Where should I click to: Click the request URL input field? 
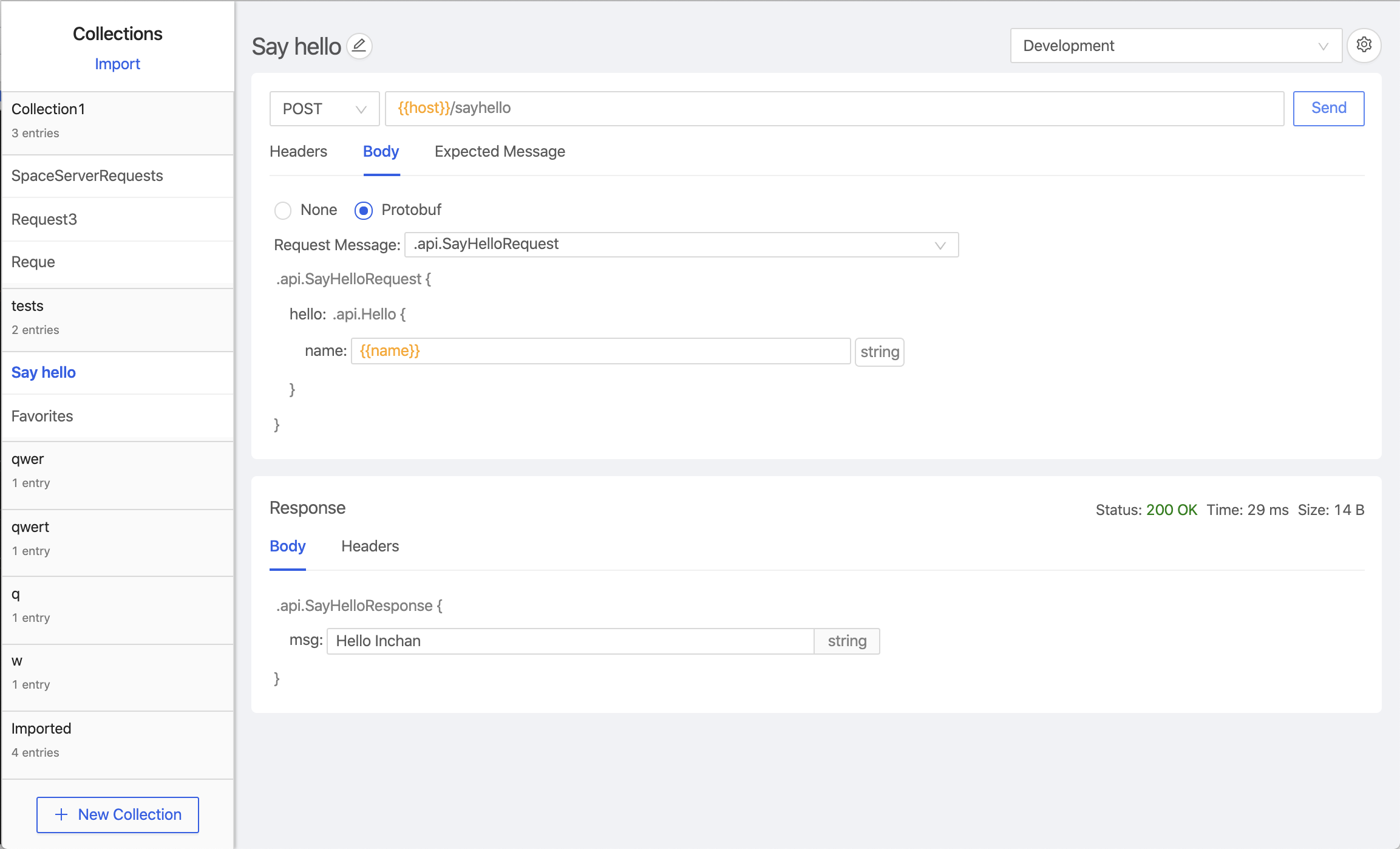pyautogui.click(x=834, y=109)
